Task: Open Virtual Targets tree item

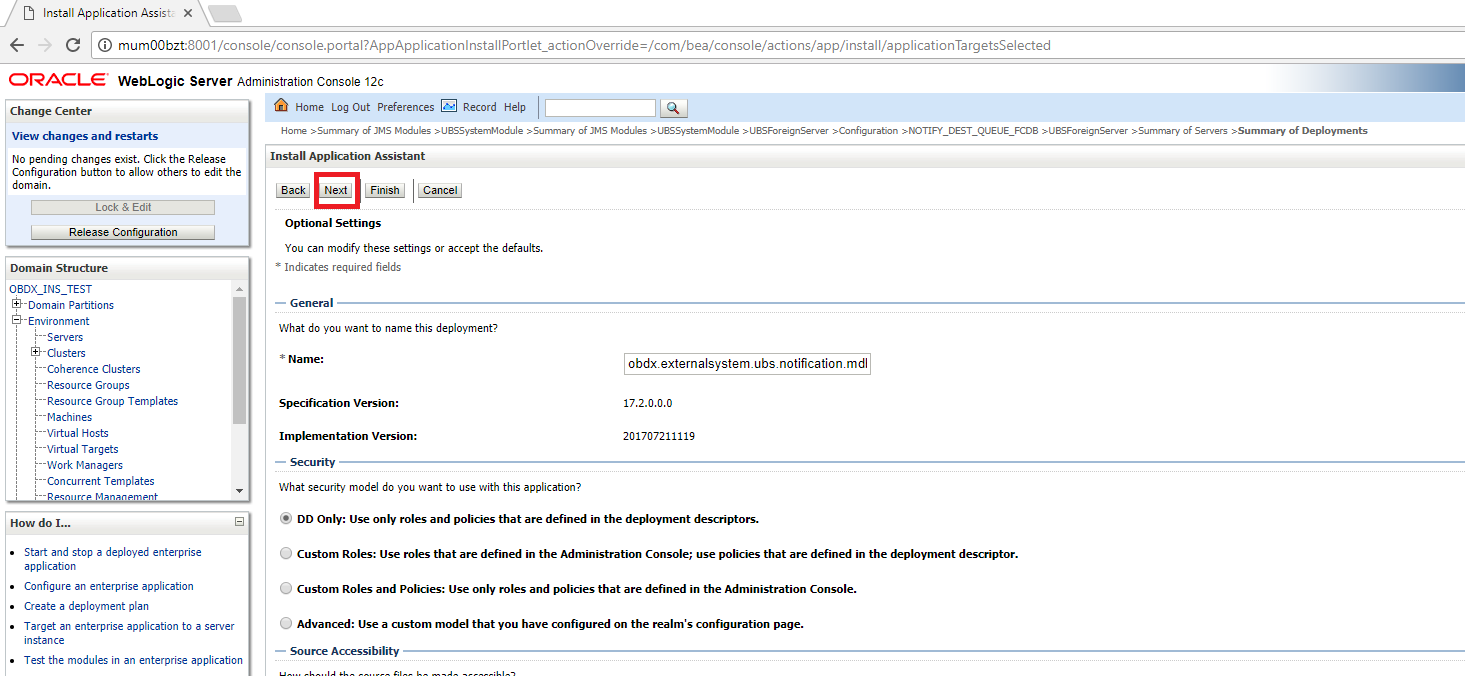Action: coord(82,449)
